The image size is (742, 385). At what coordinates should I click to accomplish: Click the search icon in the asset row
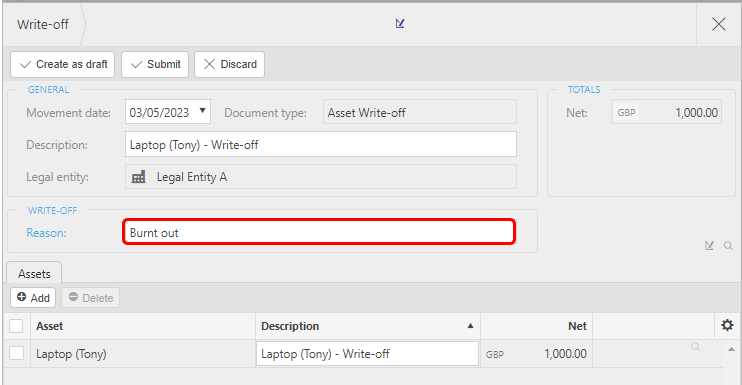click(695, 347)
